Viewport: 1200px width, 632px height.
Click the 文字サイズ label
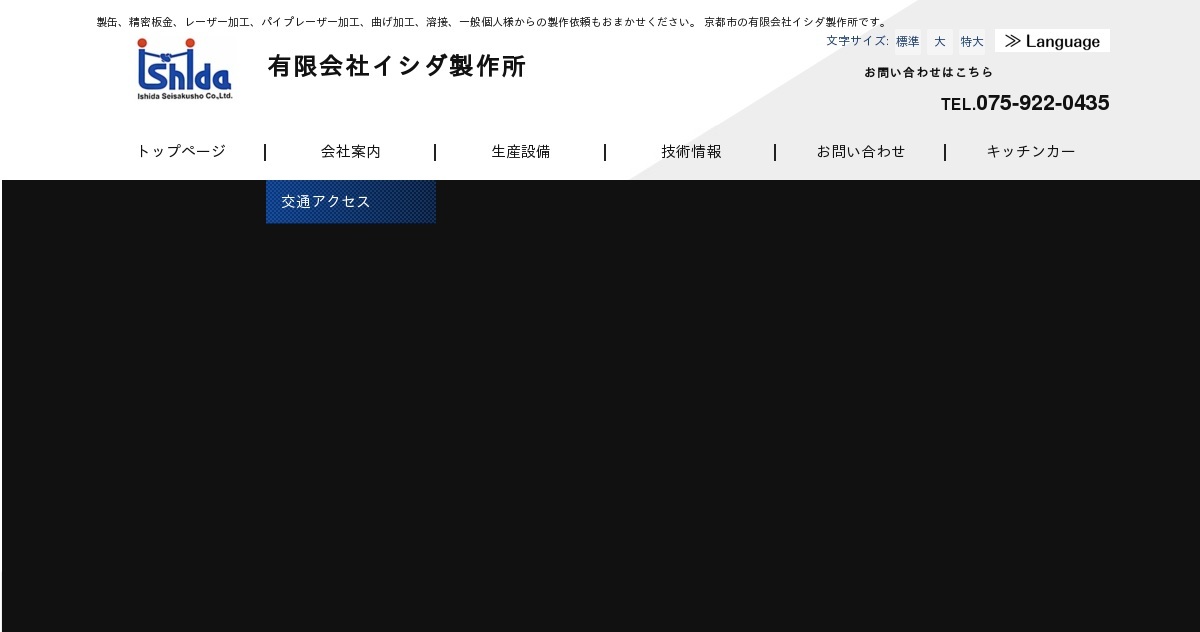click(857, 41)
